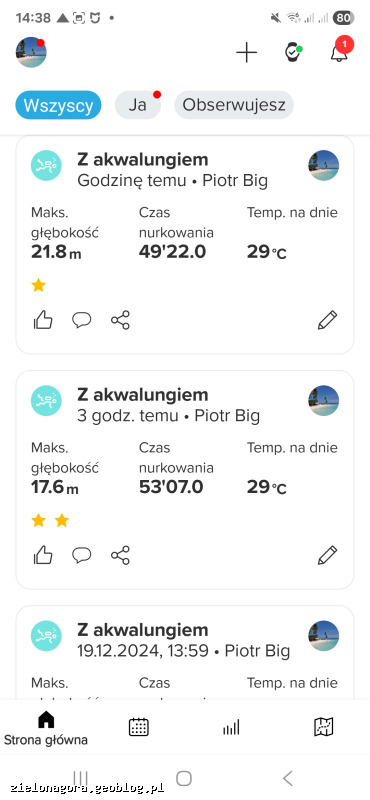
Task: Open the map tab in bottom navigation
Action: [324, 727]
